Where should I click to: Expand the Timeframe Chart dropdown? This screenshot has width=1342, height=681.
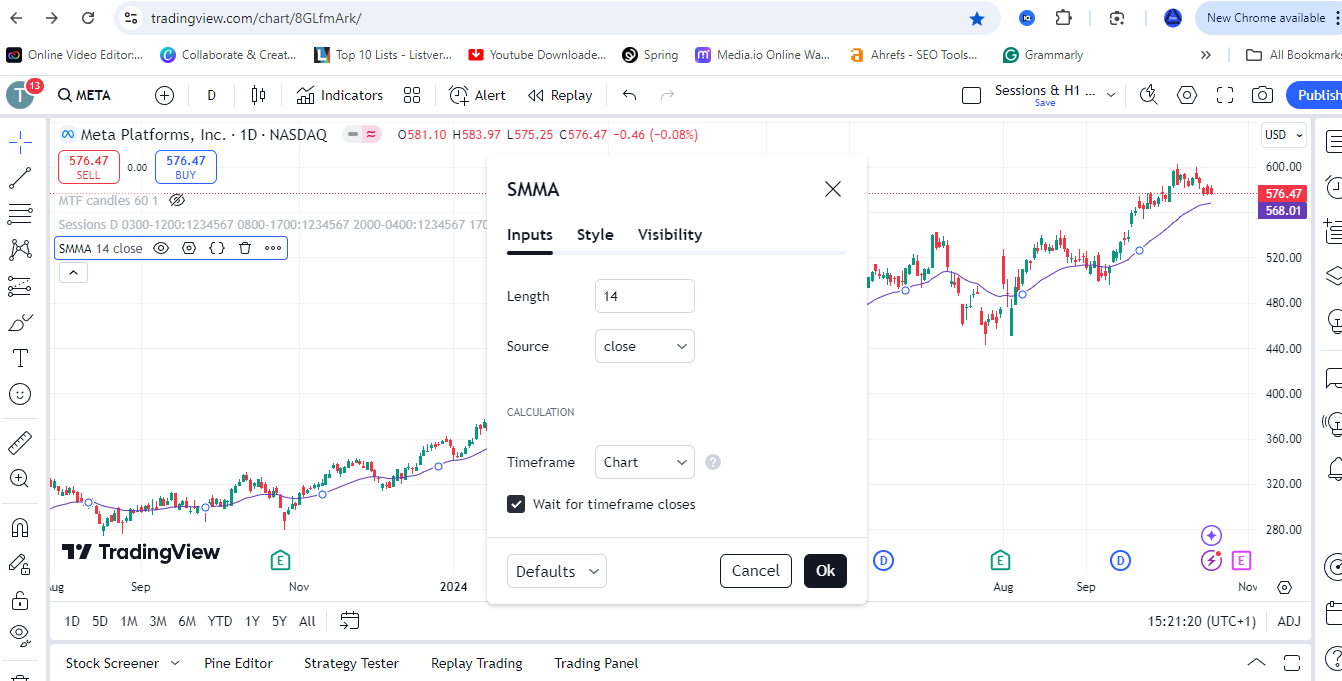click(644, 462)
